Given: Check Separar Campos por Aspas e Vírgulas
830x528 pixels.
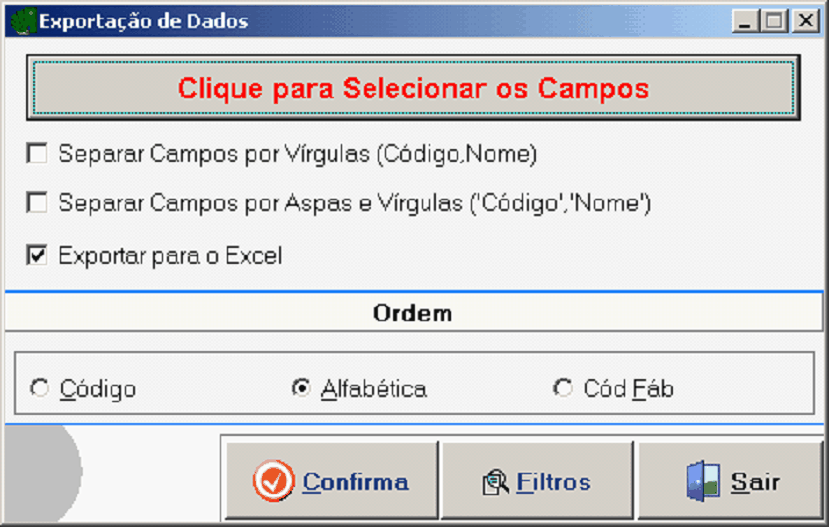Looking at the screenshot, I should 38,204.
